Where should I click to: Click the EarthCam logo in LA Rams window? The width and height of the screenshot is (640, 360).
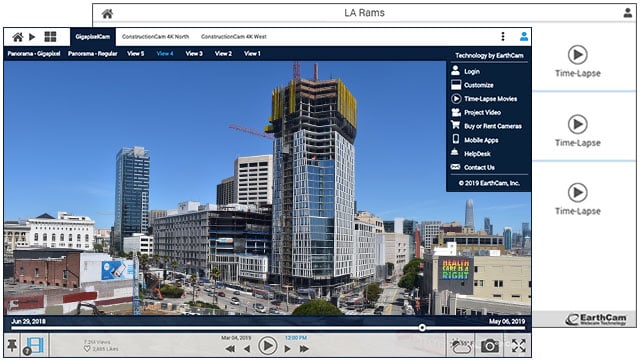[x=596, y=320]
